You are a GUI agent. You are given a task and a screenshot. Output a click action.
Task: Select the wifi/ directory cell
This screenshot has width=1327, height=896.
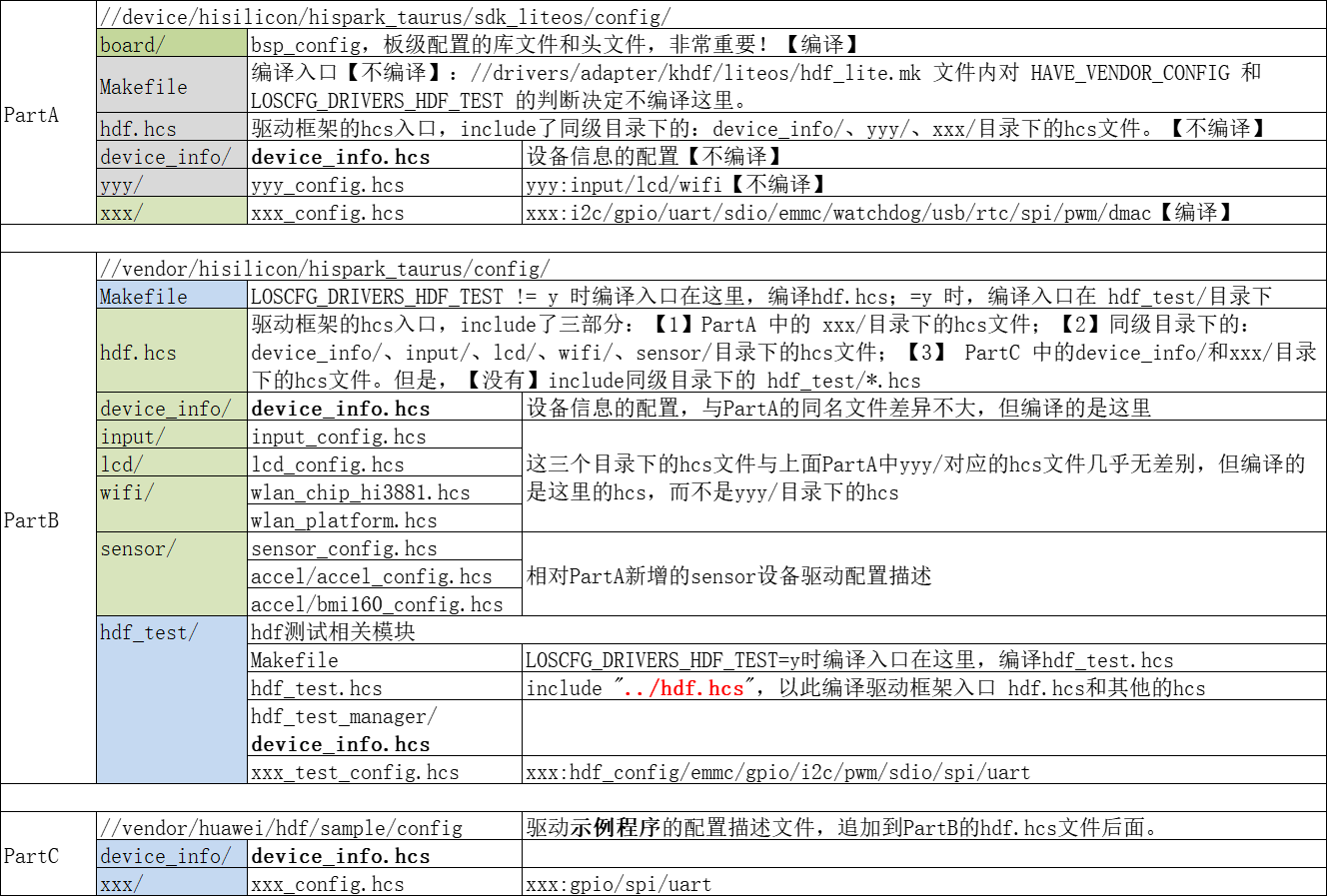[172, 504]
